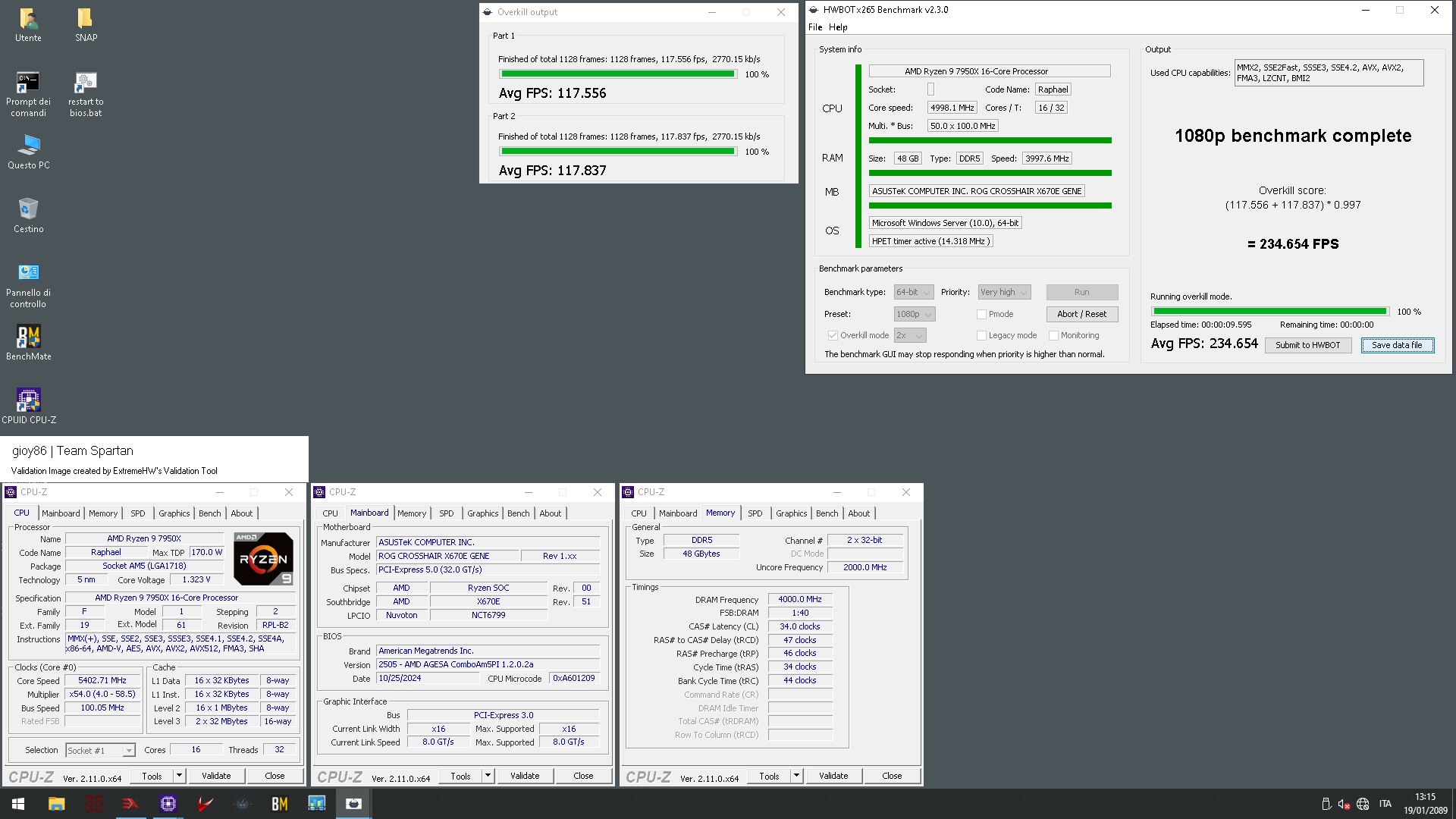Click the Save data file button
The height and width of the screenshot is (819, 1456).
[1397, 345]
